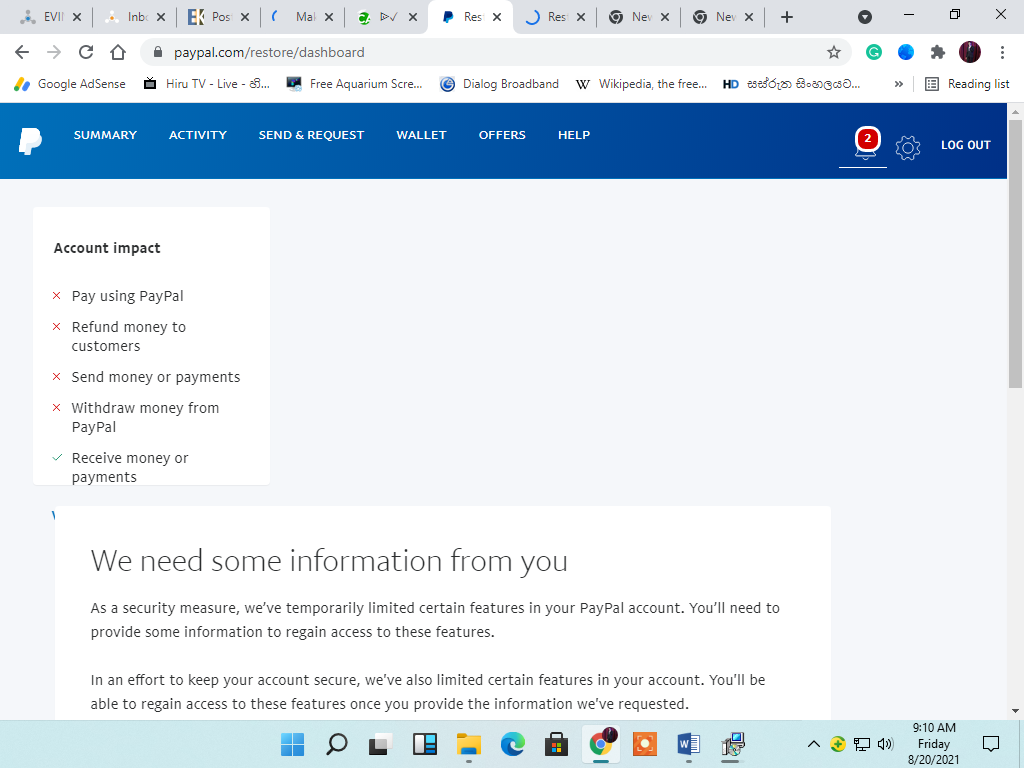Screen dimensions: 1024x768
Task: Click scrollbar down arrow
Action: [1015, 711]
